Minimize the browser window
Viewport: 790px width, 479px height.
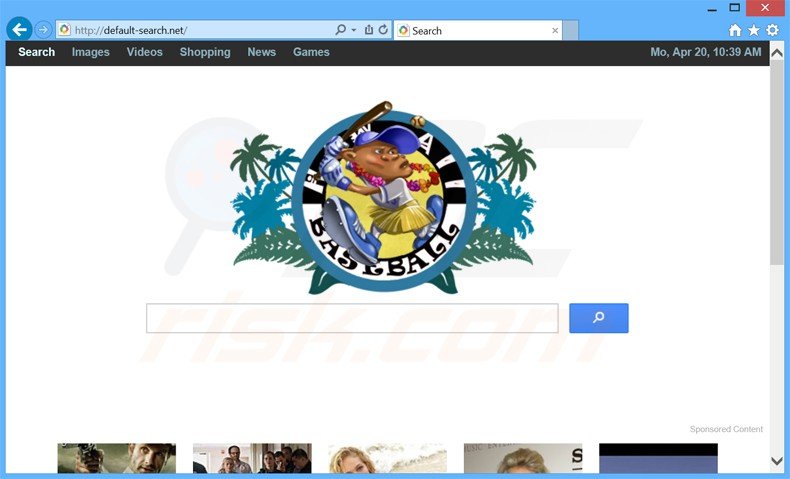712,9
